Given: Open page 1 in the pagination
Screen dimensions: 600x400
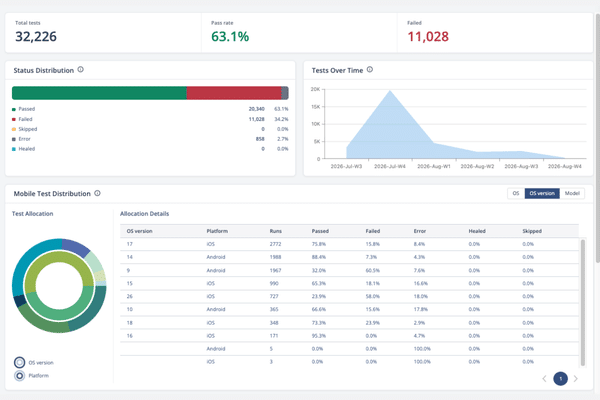Looking at the screenshot, I should 561,379.
